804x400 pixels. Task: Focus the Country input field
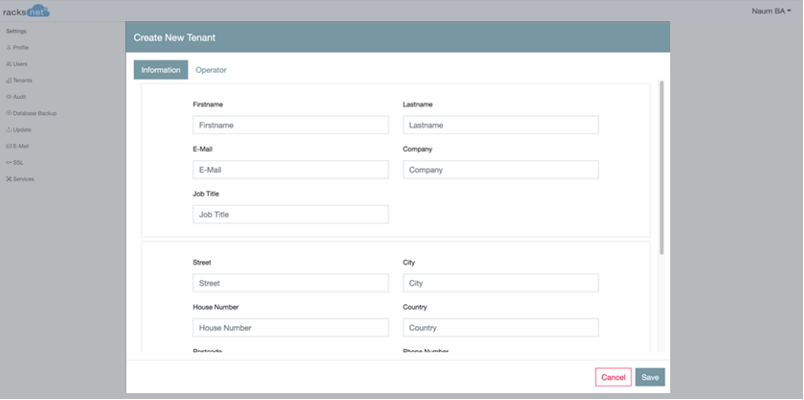tap(501, 328)
